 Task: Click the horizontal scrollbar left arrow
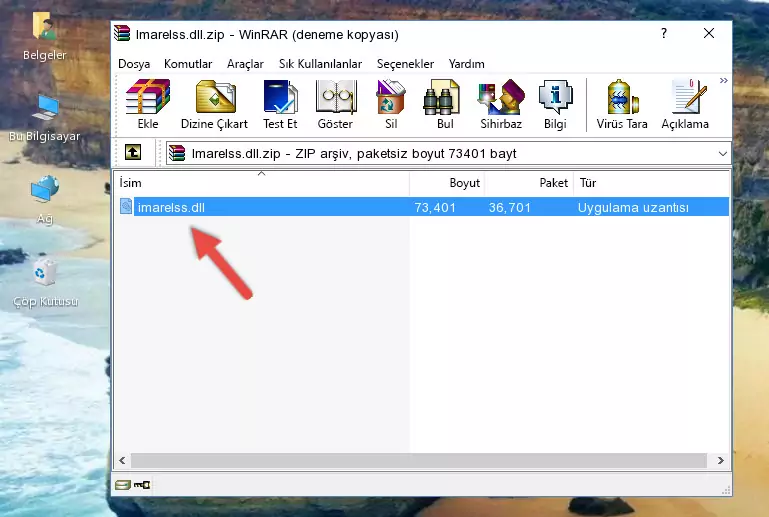click(x=123, y=460)
